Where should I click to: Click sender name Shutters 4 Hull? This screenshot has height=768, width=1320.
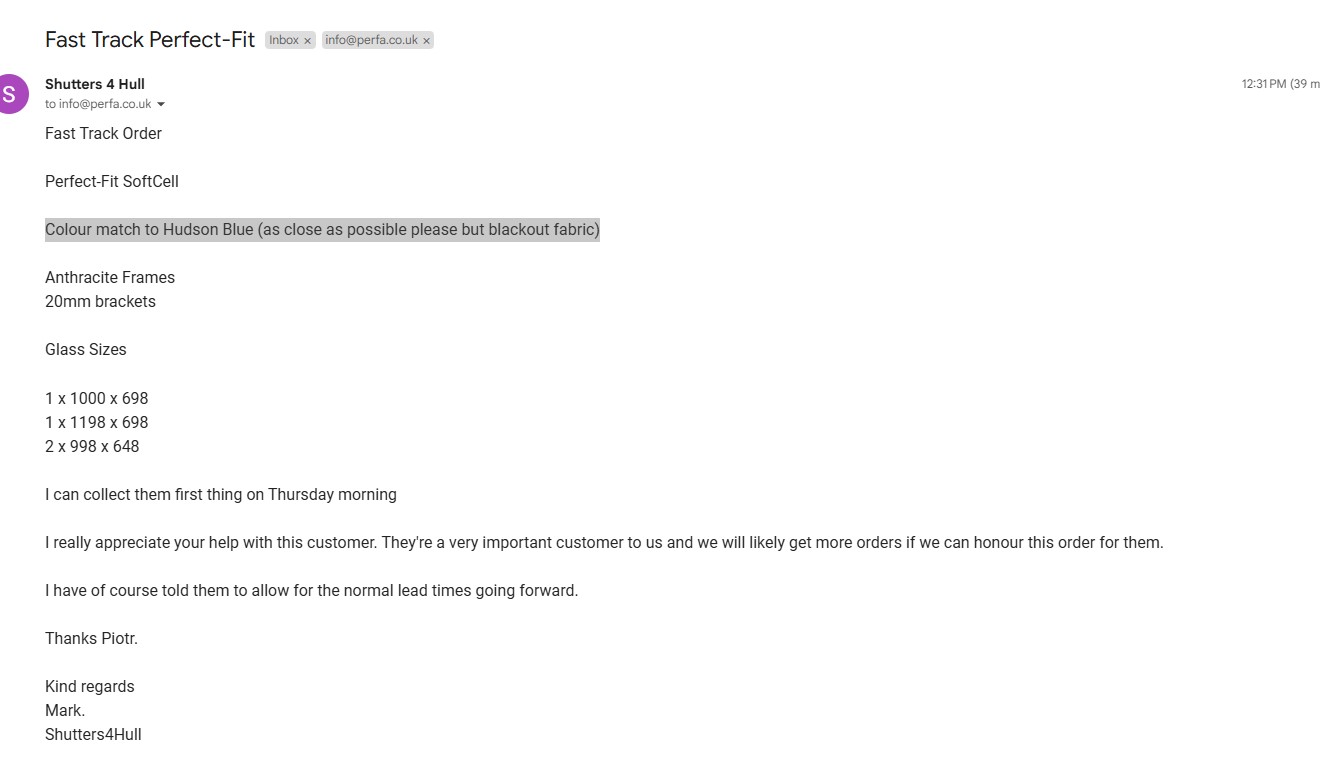click(95, 84)
